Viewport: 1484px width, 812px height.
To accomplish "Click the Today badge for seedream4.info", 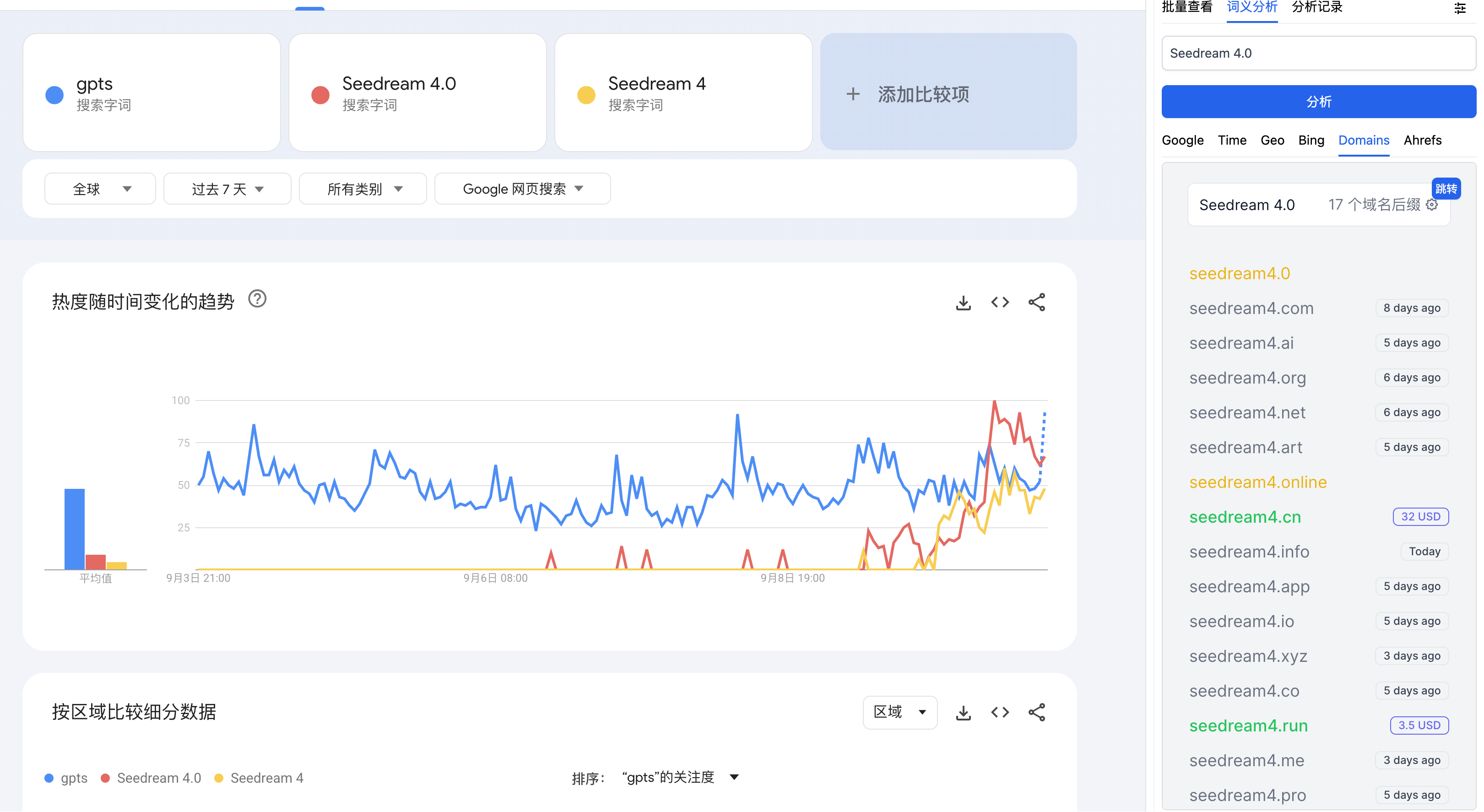I will click(x=1424, y=551).
